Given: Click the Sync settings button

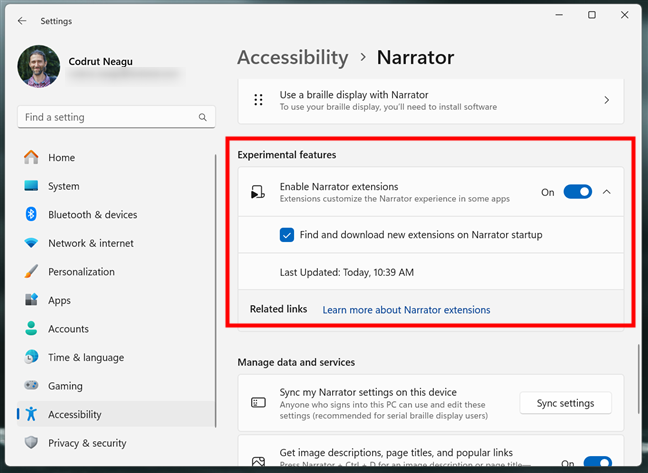Looking at the screenshot, I should tap(565, 403).
